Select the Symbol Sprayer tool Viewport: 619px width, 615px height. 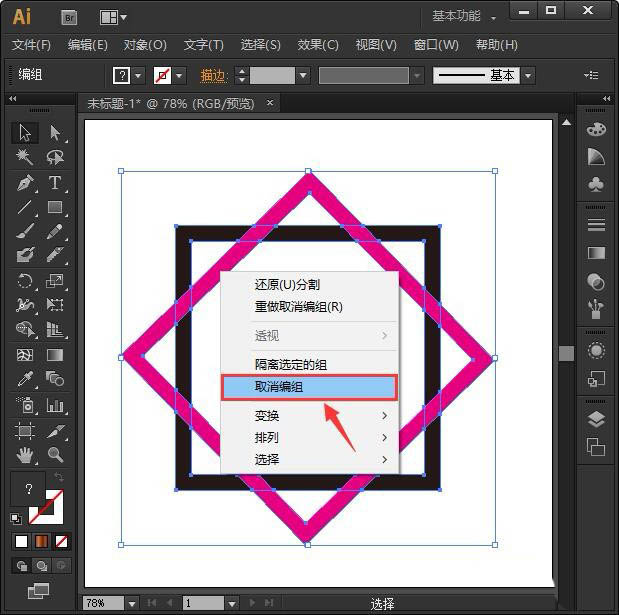coord(25,405)
